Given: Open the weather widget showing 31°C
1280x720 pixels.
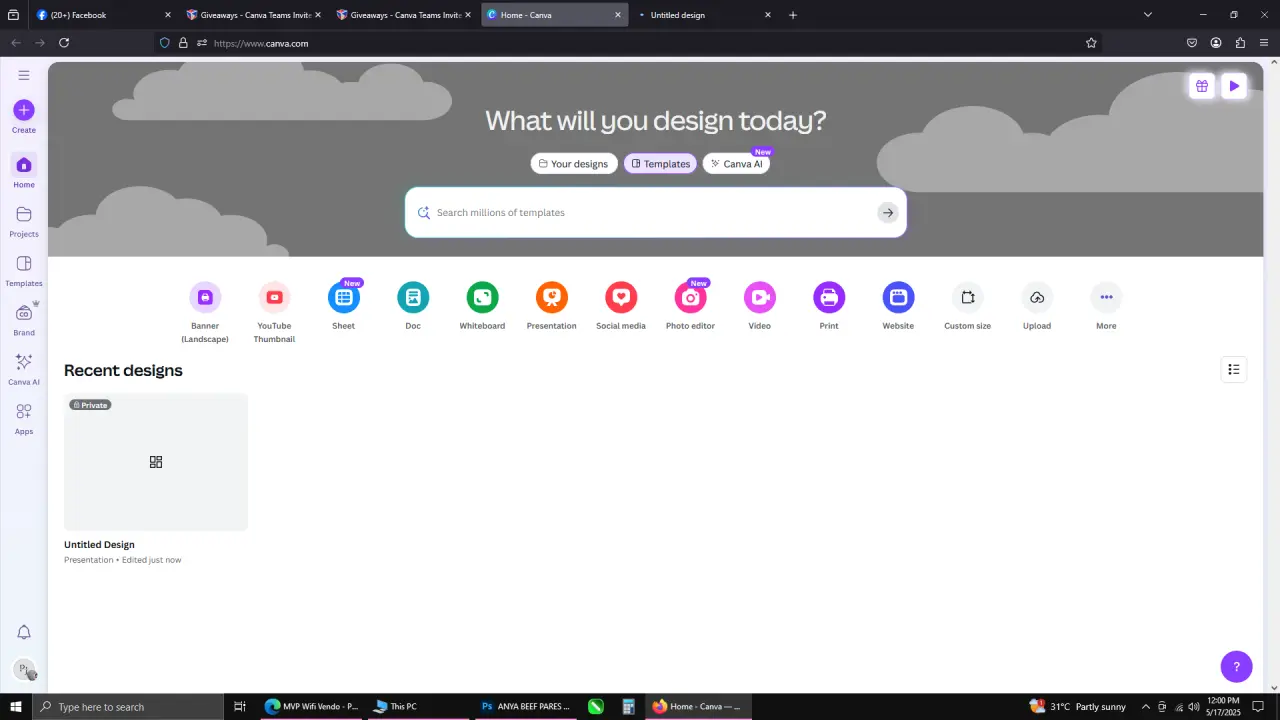Looking at the screenshot, I should coord(1077,706).
